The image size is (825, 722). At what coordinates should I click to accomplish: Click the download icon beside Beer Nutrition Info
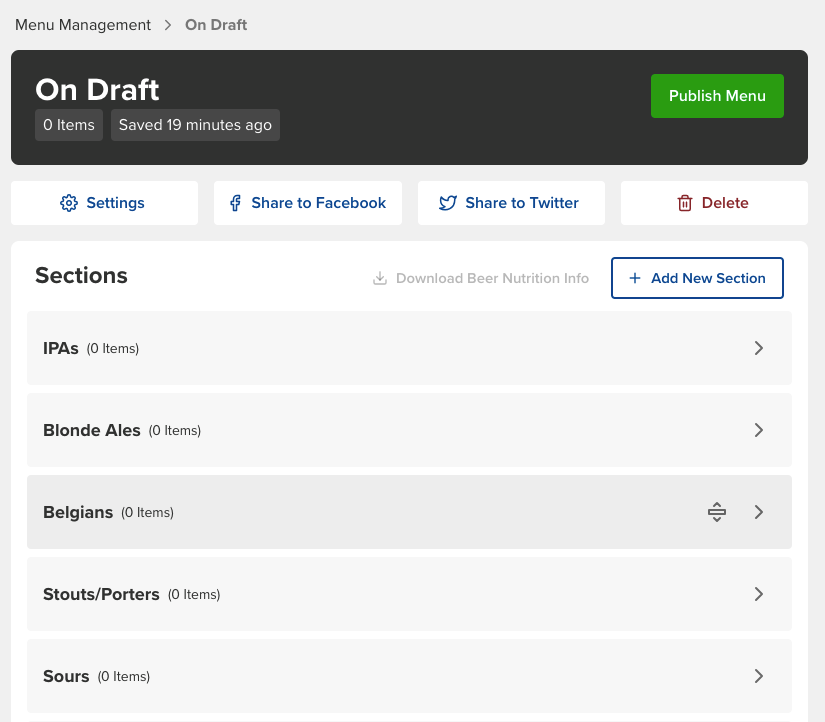point(380,278)
